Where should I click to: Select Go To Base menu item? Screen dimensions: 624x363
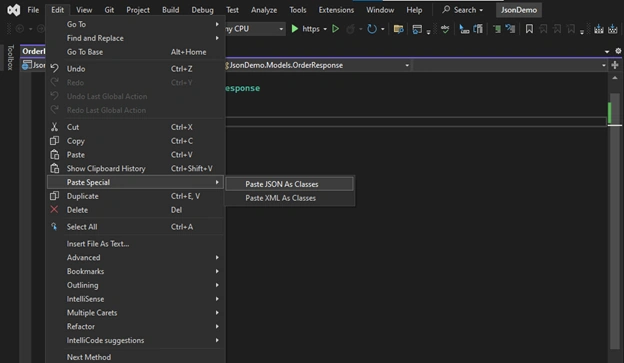pos(135,52)
